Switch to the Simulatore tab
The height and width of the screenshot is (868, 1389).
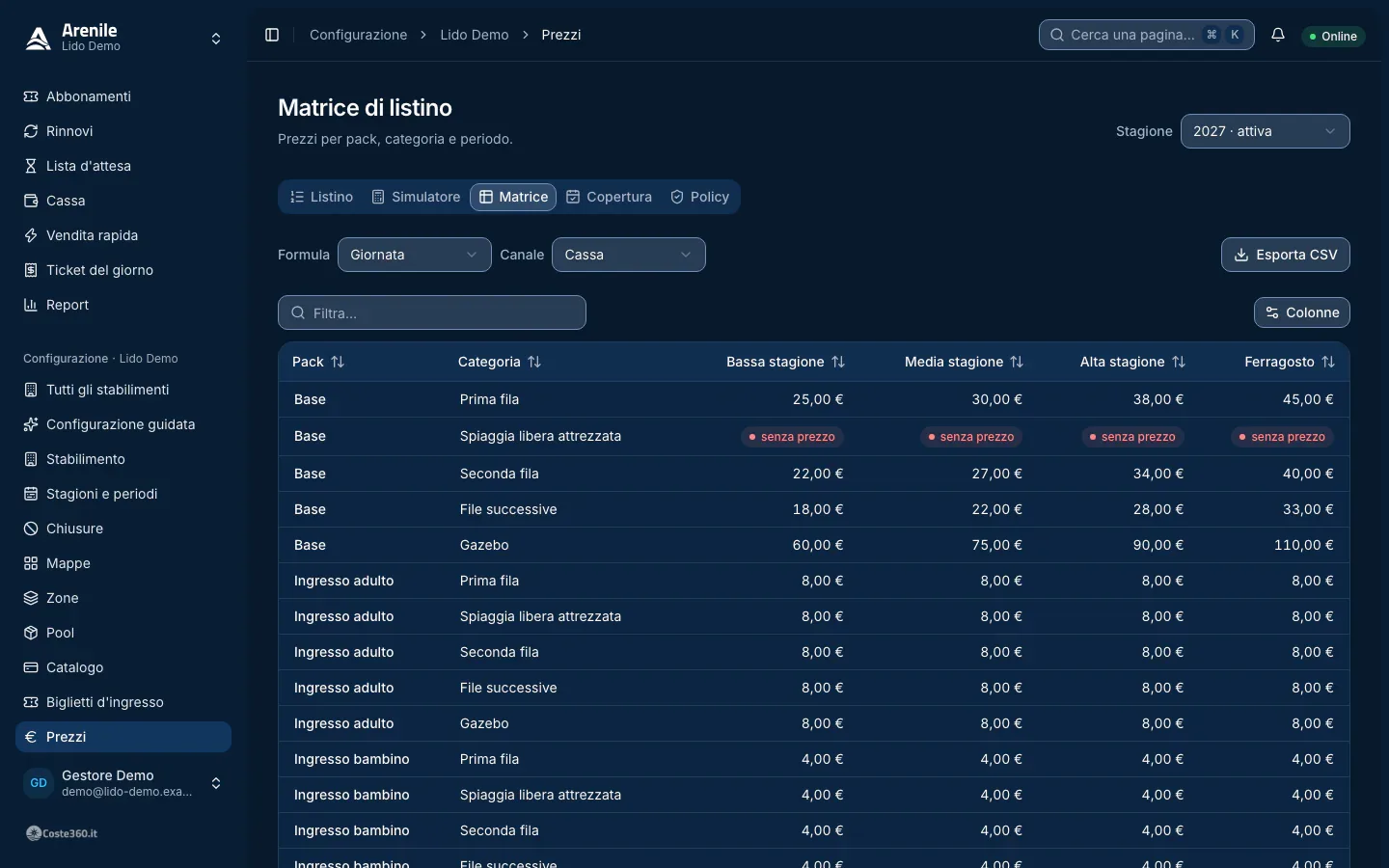click(416, 197)
